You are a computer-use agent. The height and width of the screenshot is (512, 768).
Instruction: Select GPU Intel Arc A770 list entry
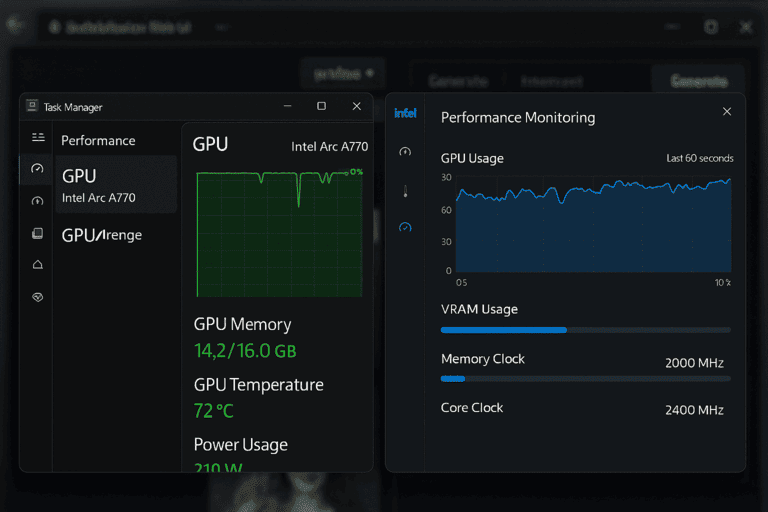tap(116, 185)
